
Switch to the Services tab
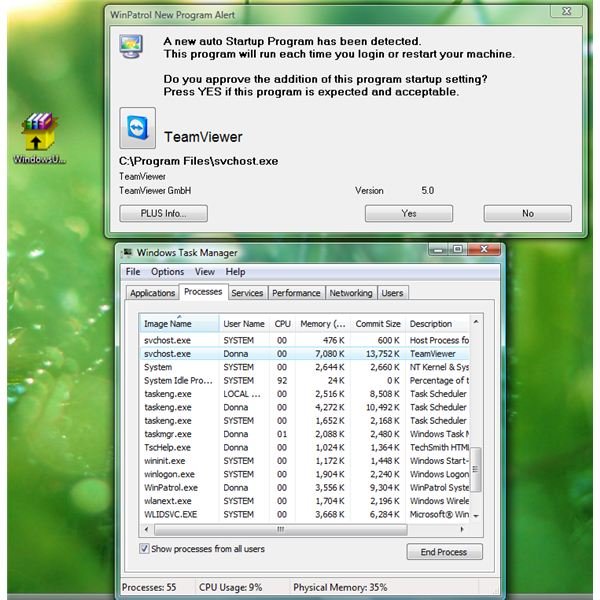(x=247, y=293)
